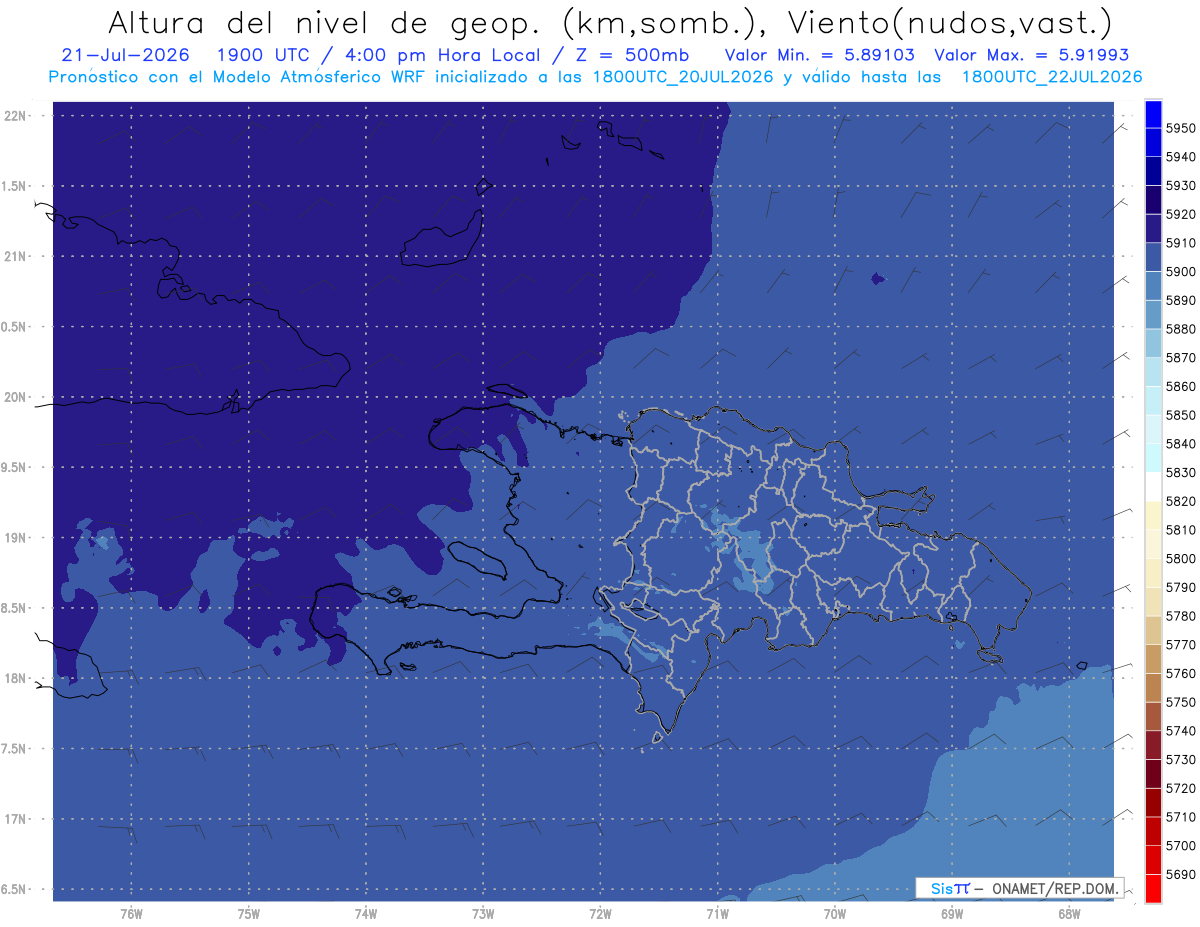
Task: Click the '0.5N' latitude label
Action: tap(13, 327)
